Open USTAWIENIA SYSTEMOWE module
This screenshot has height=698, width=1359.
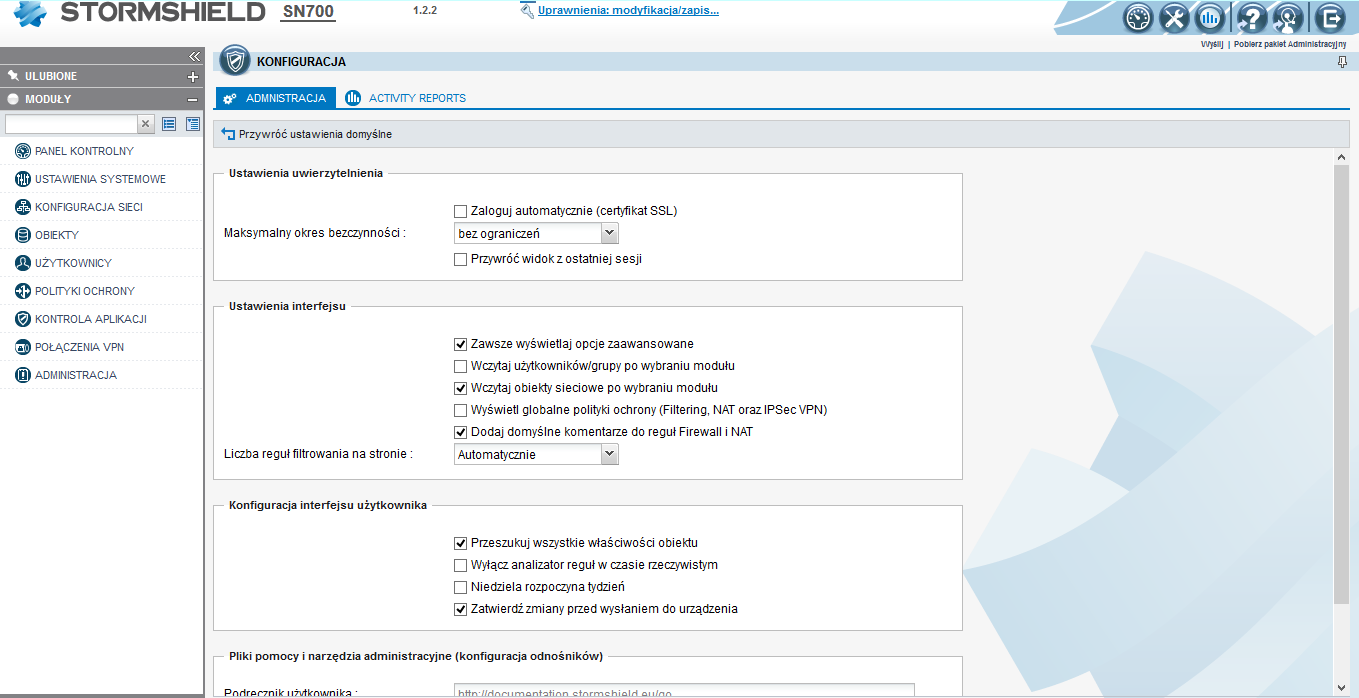[x=100, y=179]
